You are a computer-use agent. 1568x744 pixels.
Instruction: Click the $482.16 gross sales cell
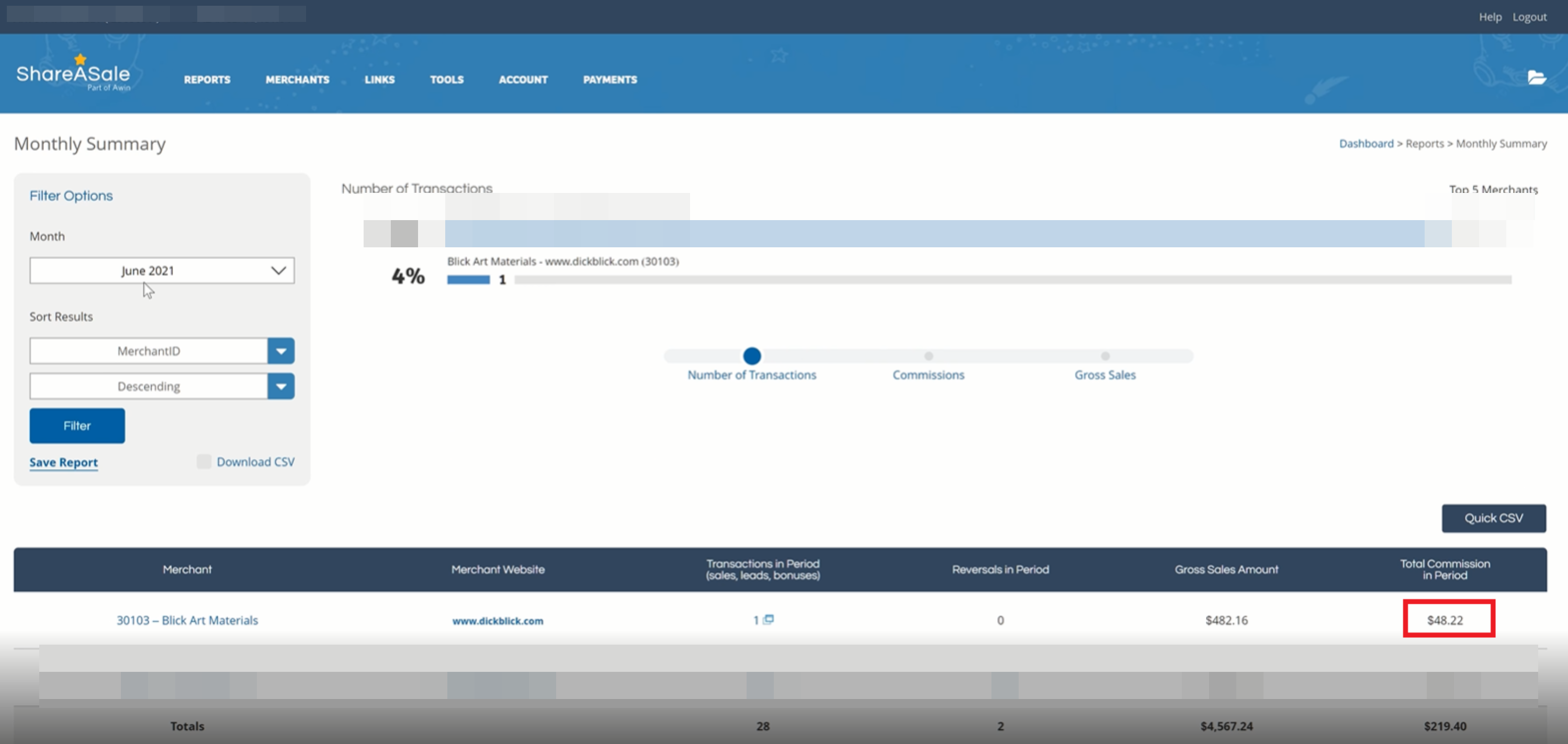1226,620
